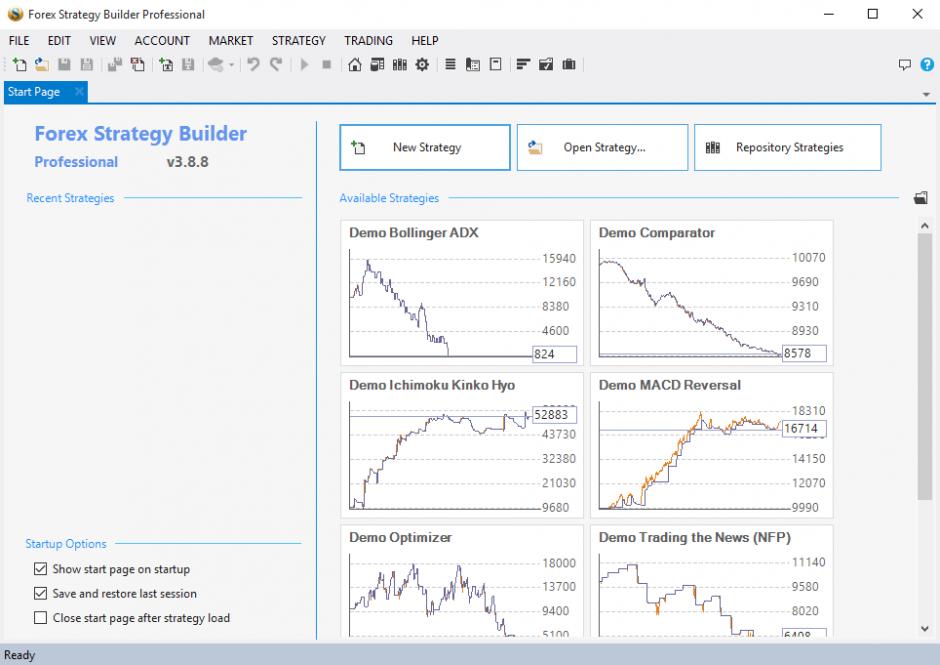Click the Save All toolbar icon
The width and height of the screenshot is (940, 665).
tap(115, 64)
